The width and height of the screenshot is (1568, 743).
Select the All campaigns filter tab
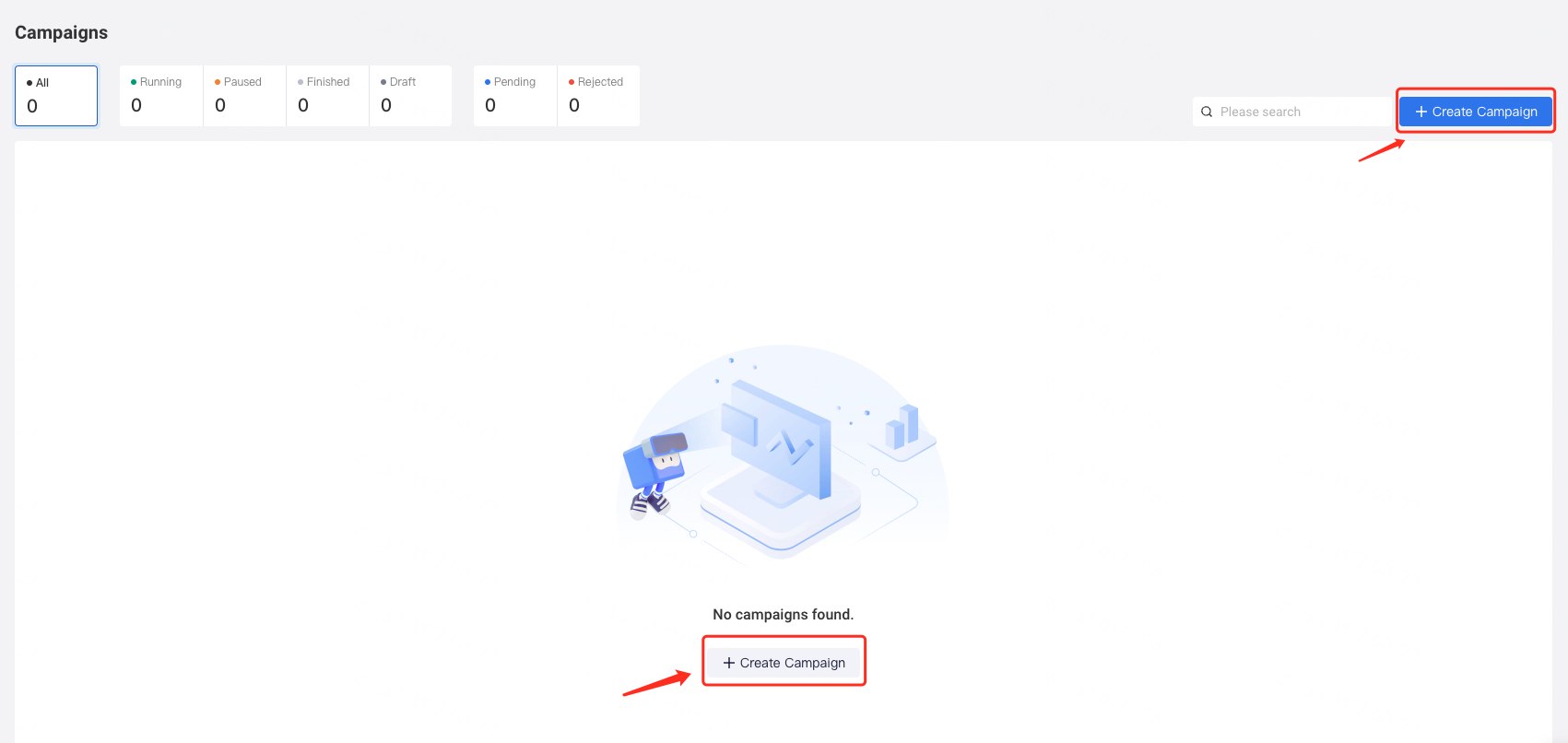tap(56, 95)
